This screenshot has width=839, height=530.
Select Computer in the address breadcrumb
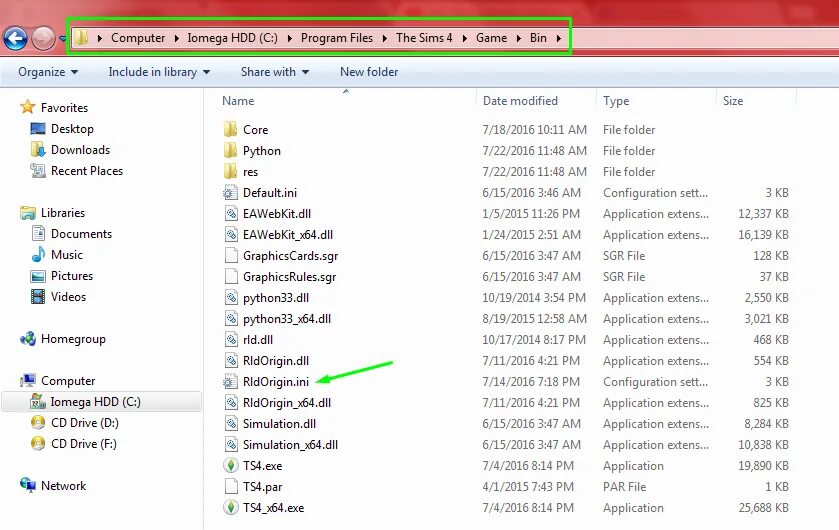pyautogui.click(x=138, y=38)
